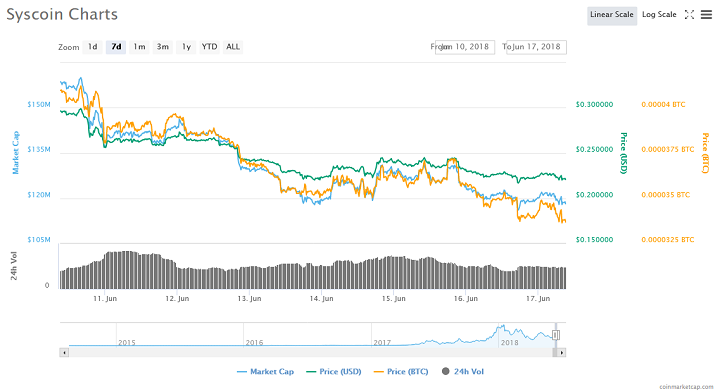Screen dimensions: 720x392
Task: Toggle fullscreen chart view icon
Action: [689, 15]
